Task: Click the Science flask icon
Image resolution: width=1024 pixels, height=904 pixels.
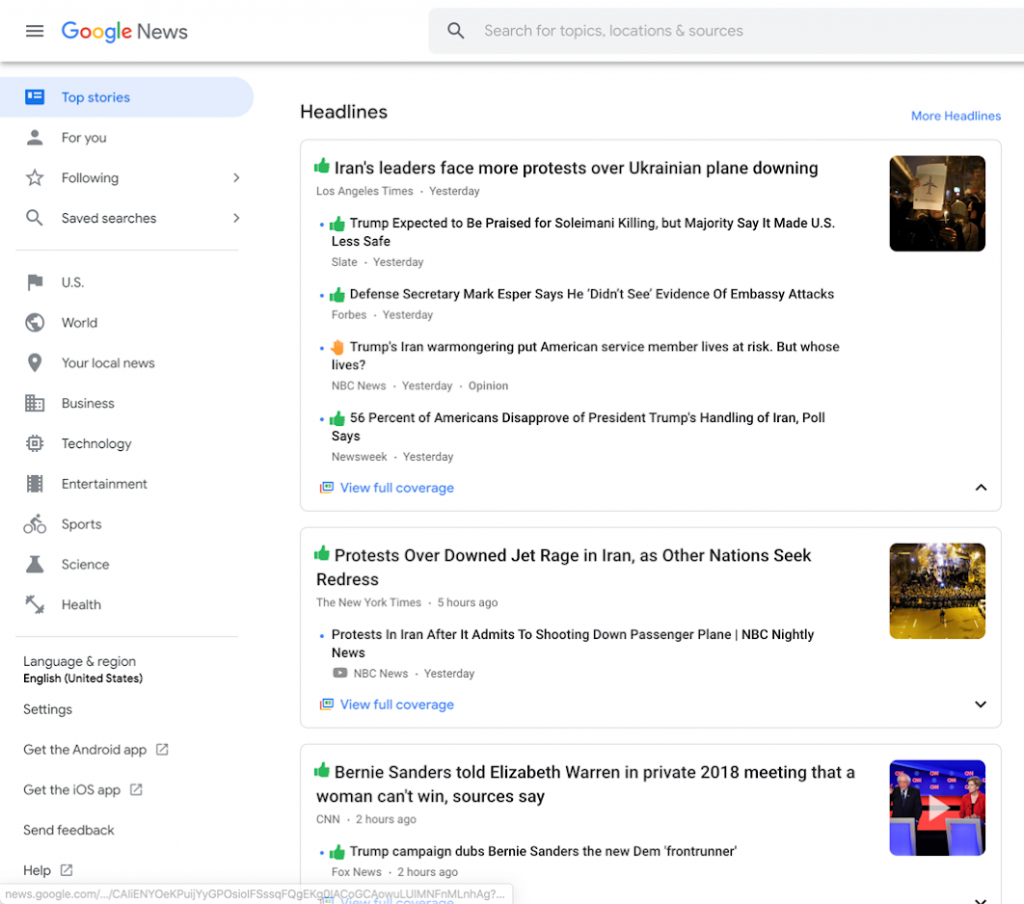Action: point(35,564)
